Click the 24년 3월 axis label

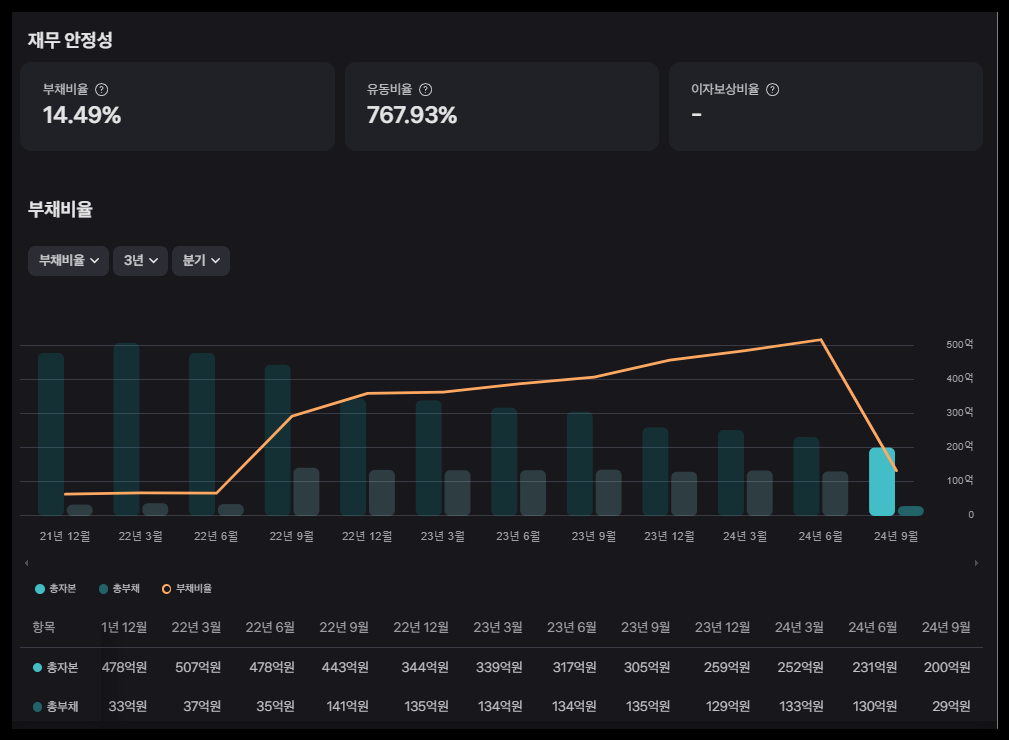(x=745, y=536)
